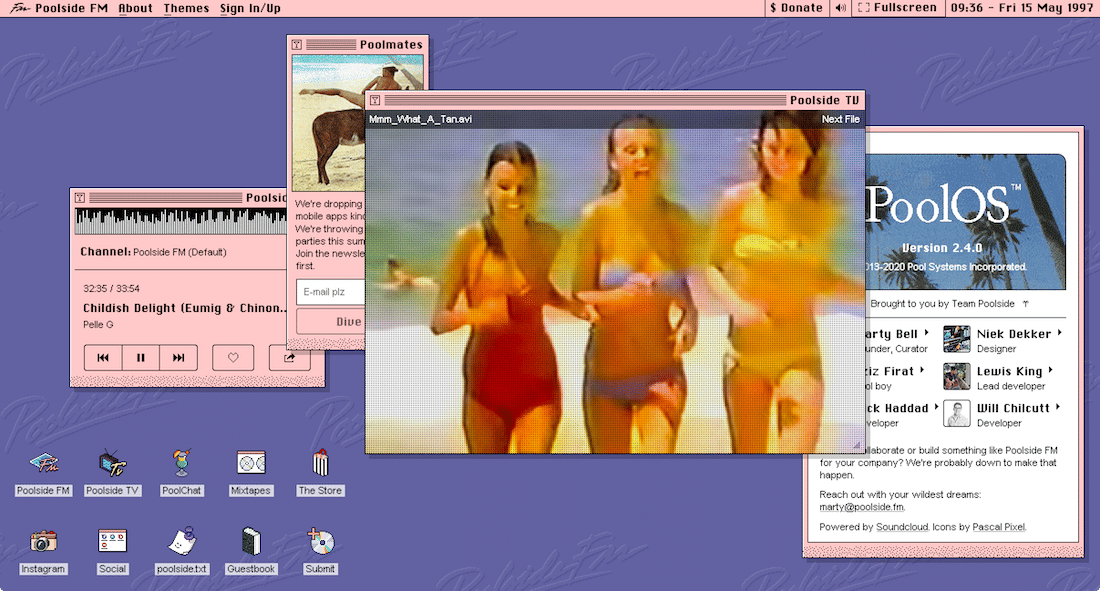Click the Poolside TV resize handle corner
This screenshot has width=1100, height=591.
click(x=857, y=445)
